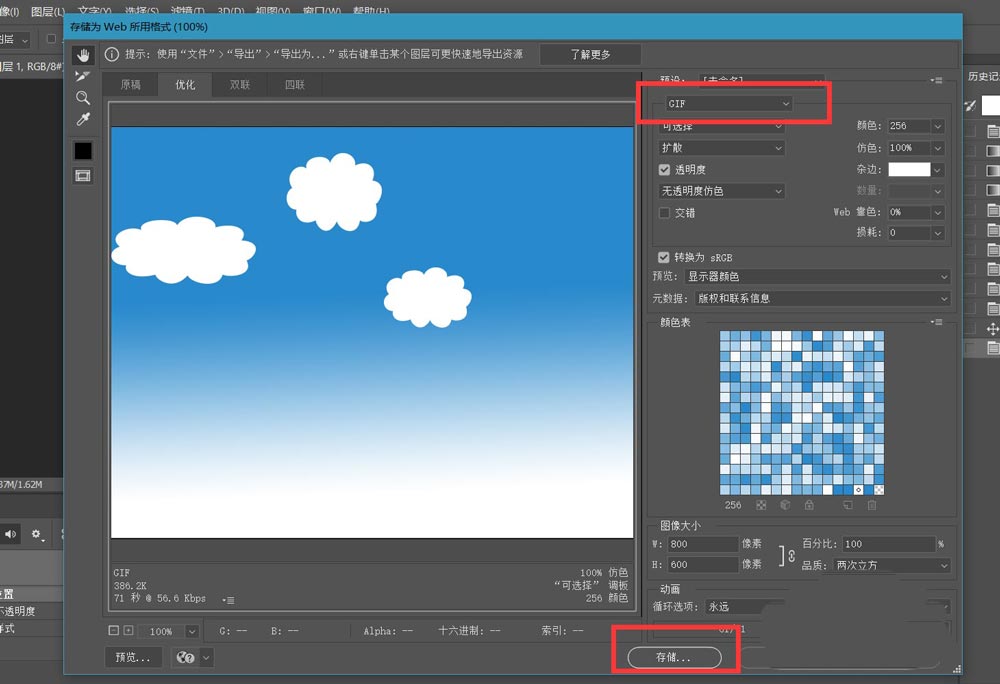Viewport: 1000px width, 684px height.
Task: Select the Hand tool in the dialog toolbar
Action: tap(83, 54)
